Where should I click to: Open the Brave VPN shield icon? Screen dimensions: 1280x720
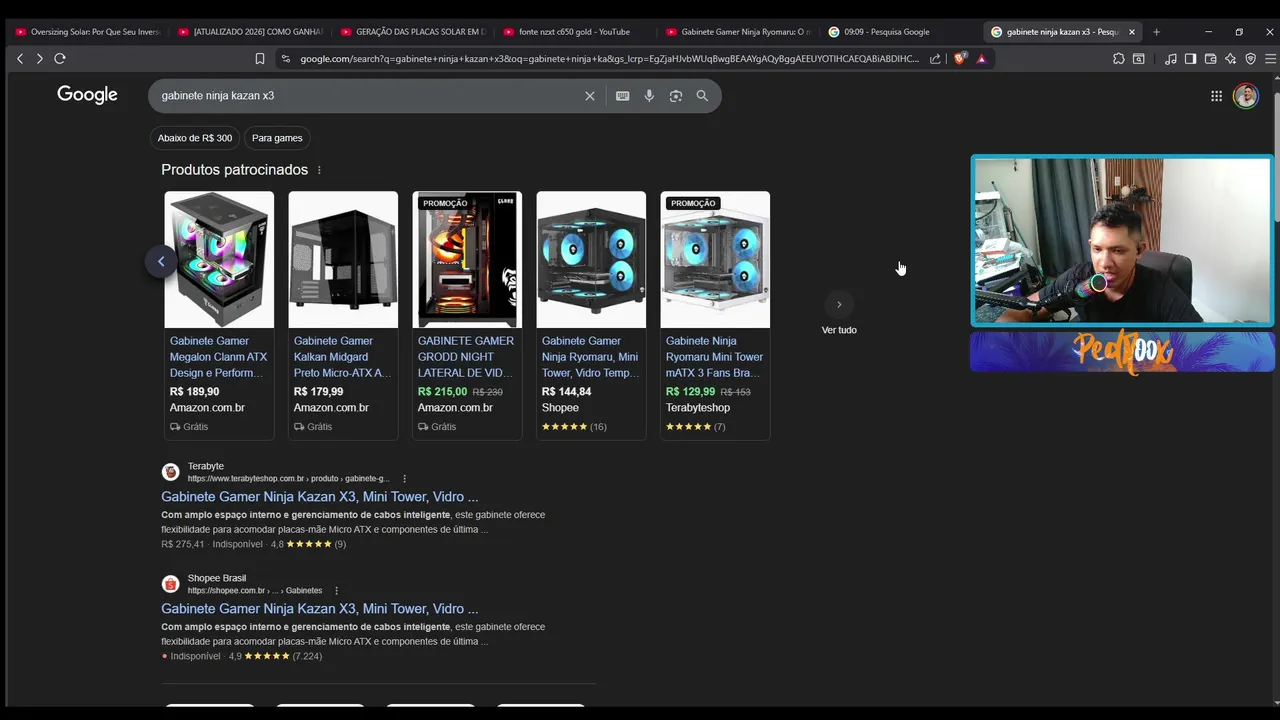(1250, 59)
